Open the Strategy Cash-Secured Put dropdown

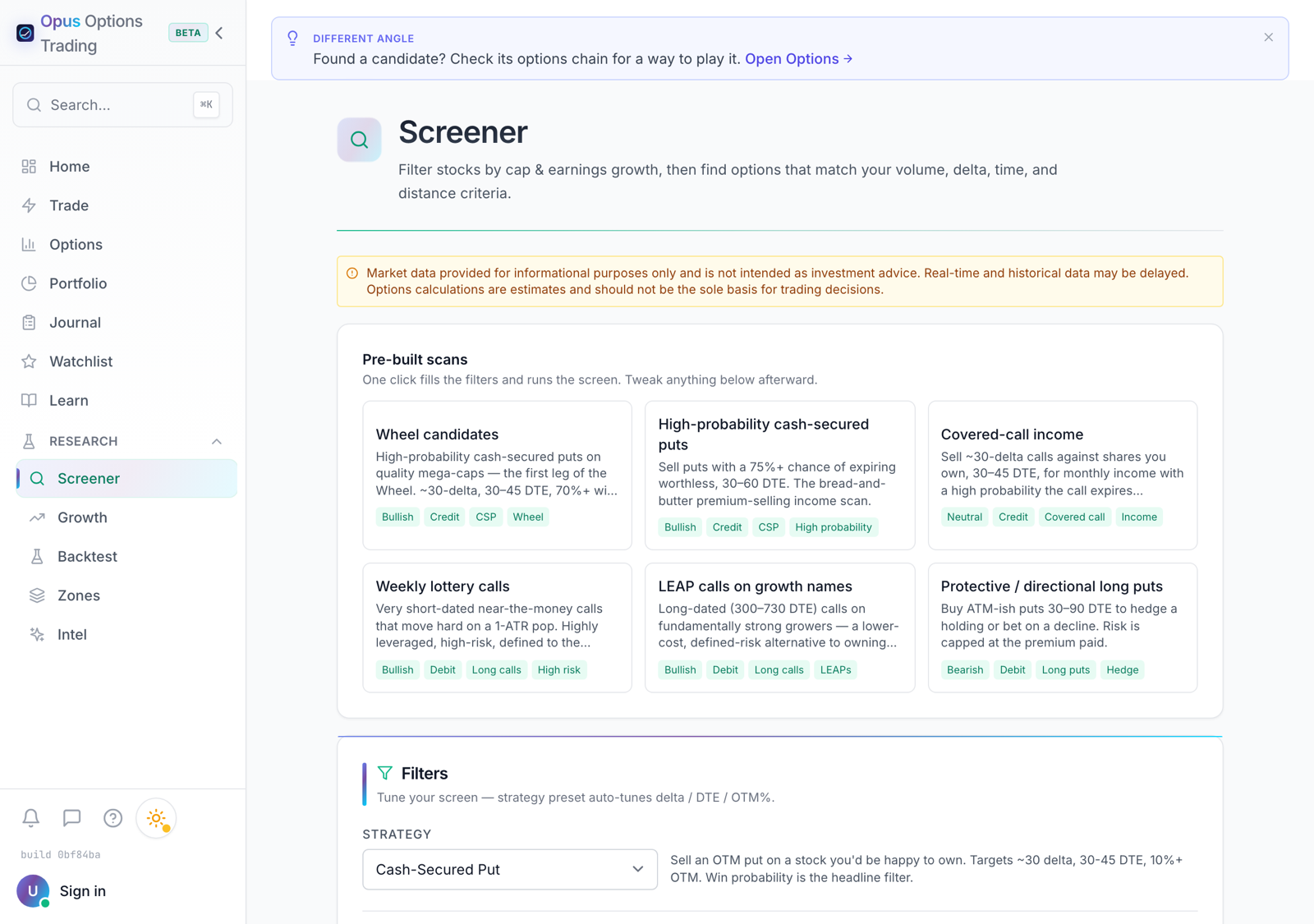pos(510,869)
